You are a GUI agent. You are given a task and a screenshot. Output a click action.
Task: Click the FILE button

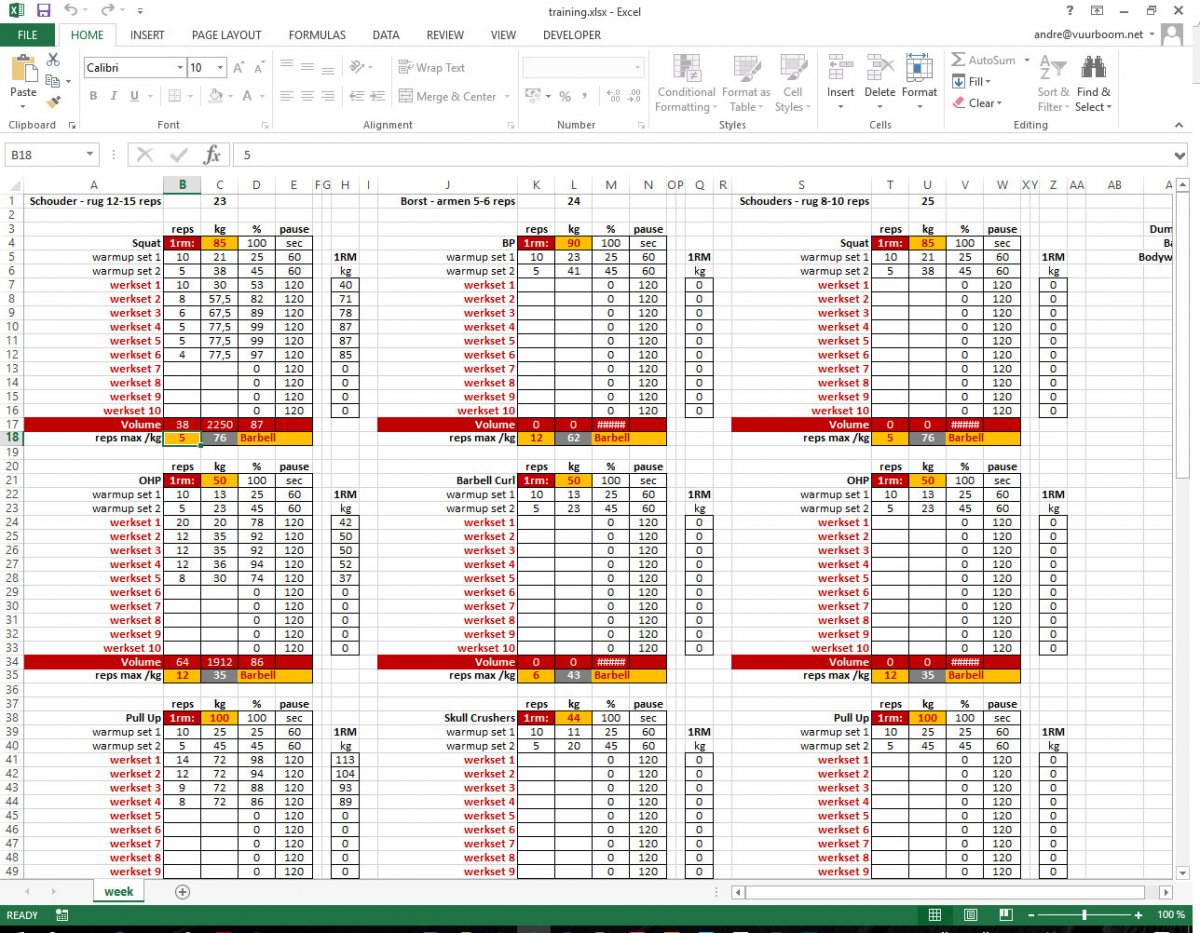point(27,35)
